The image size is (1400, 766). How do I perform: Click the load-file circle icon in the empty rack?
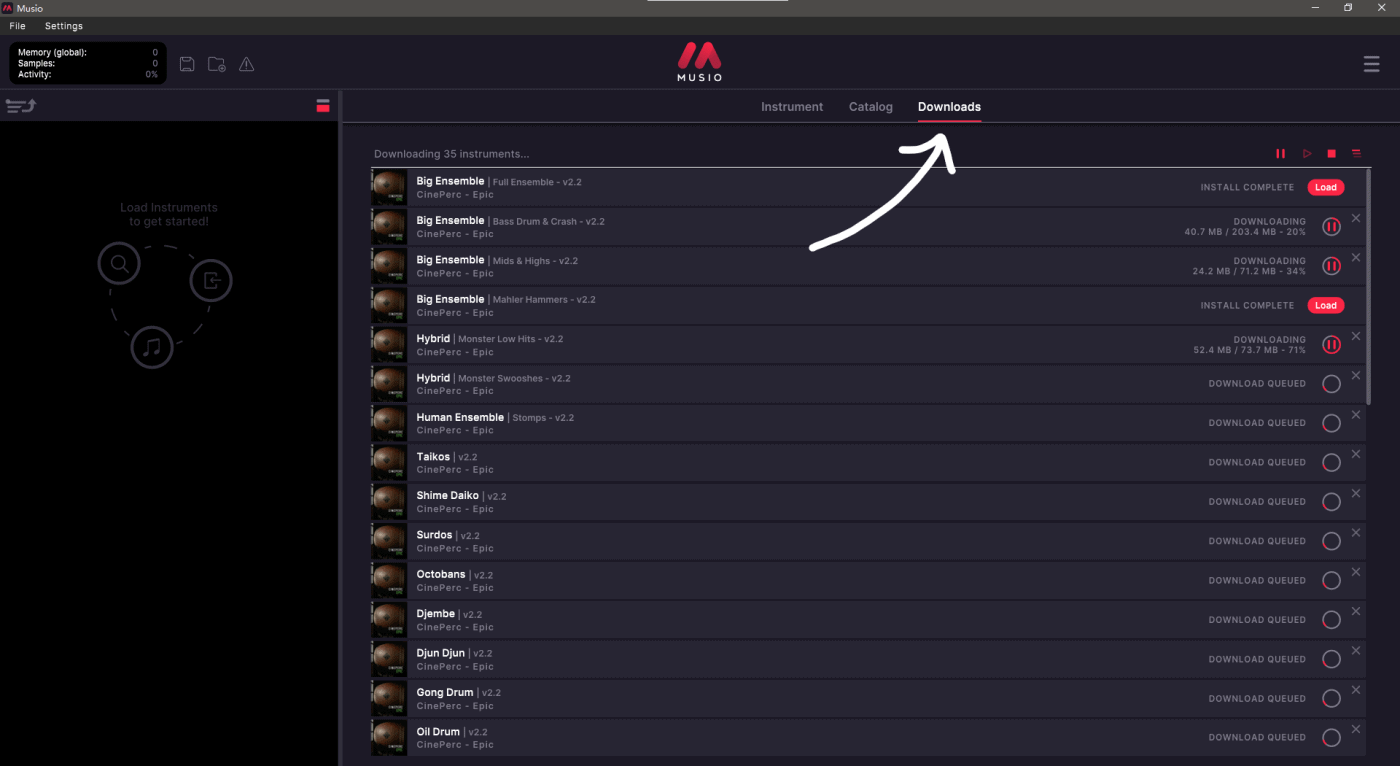click(x=211, y=280)
